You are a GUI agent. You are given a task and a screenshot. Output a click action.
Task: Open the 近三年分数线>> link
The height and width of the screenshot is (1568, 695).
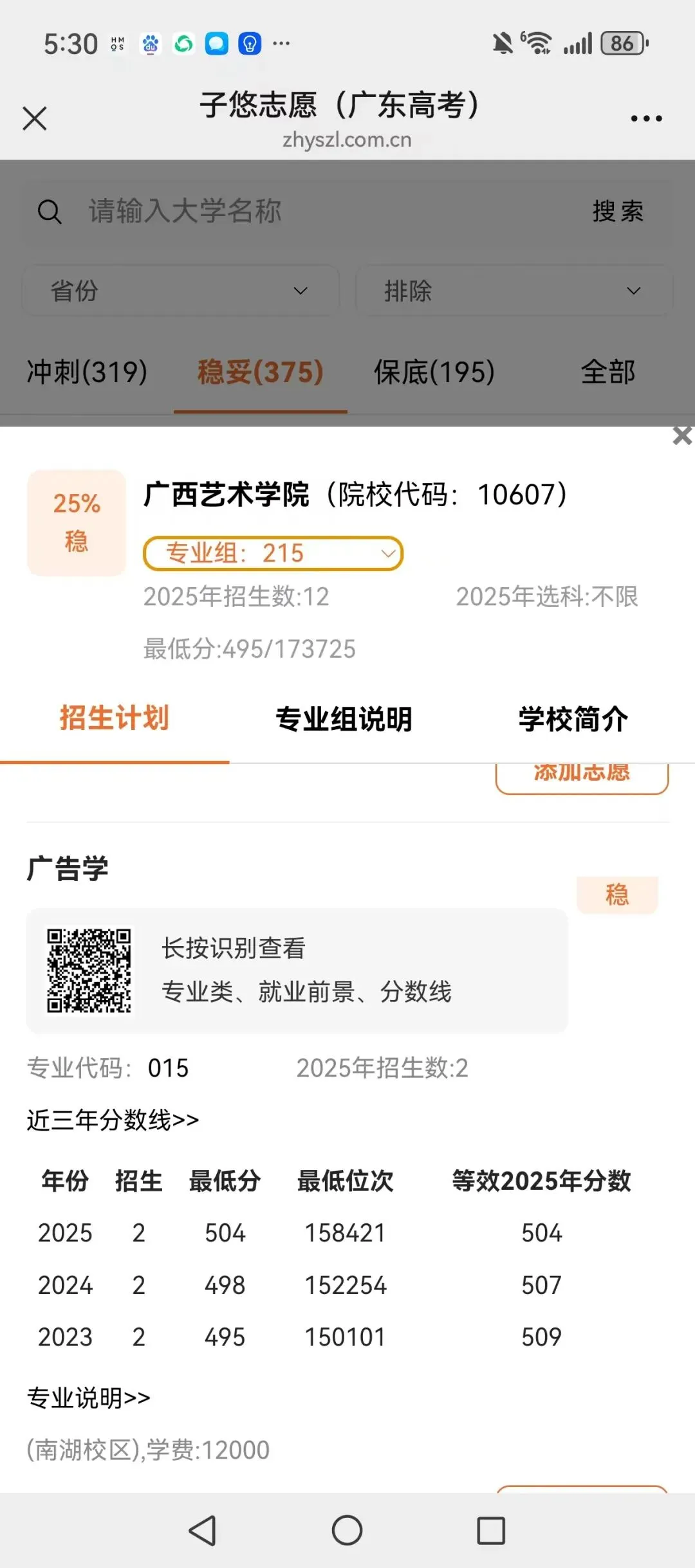(113, 1120)
